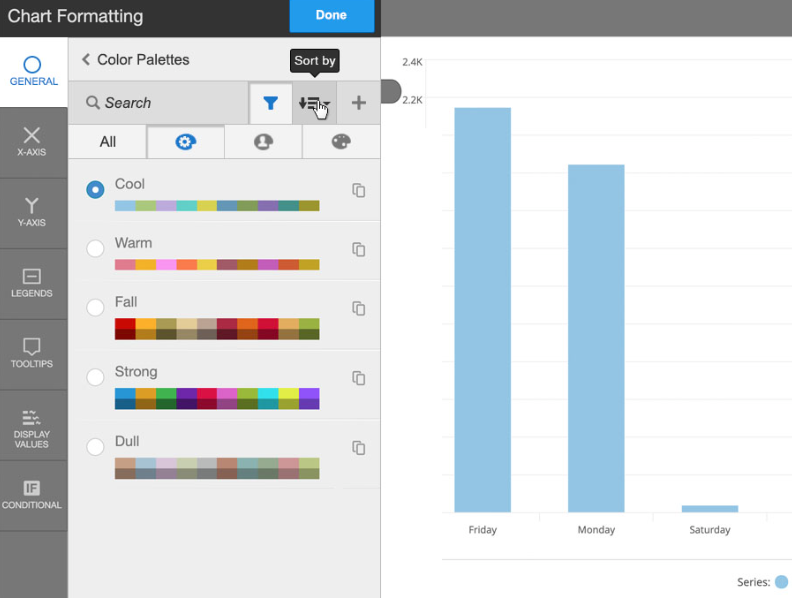Click the Series legend color dot
This screenshot has width=792, height=598.
pos(781,582)
